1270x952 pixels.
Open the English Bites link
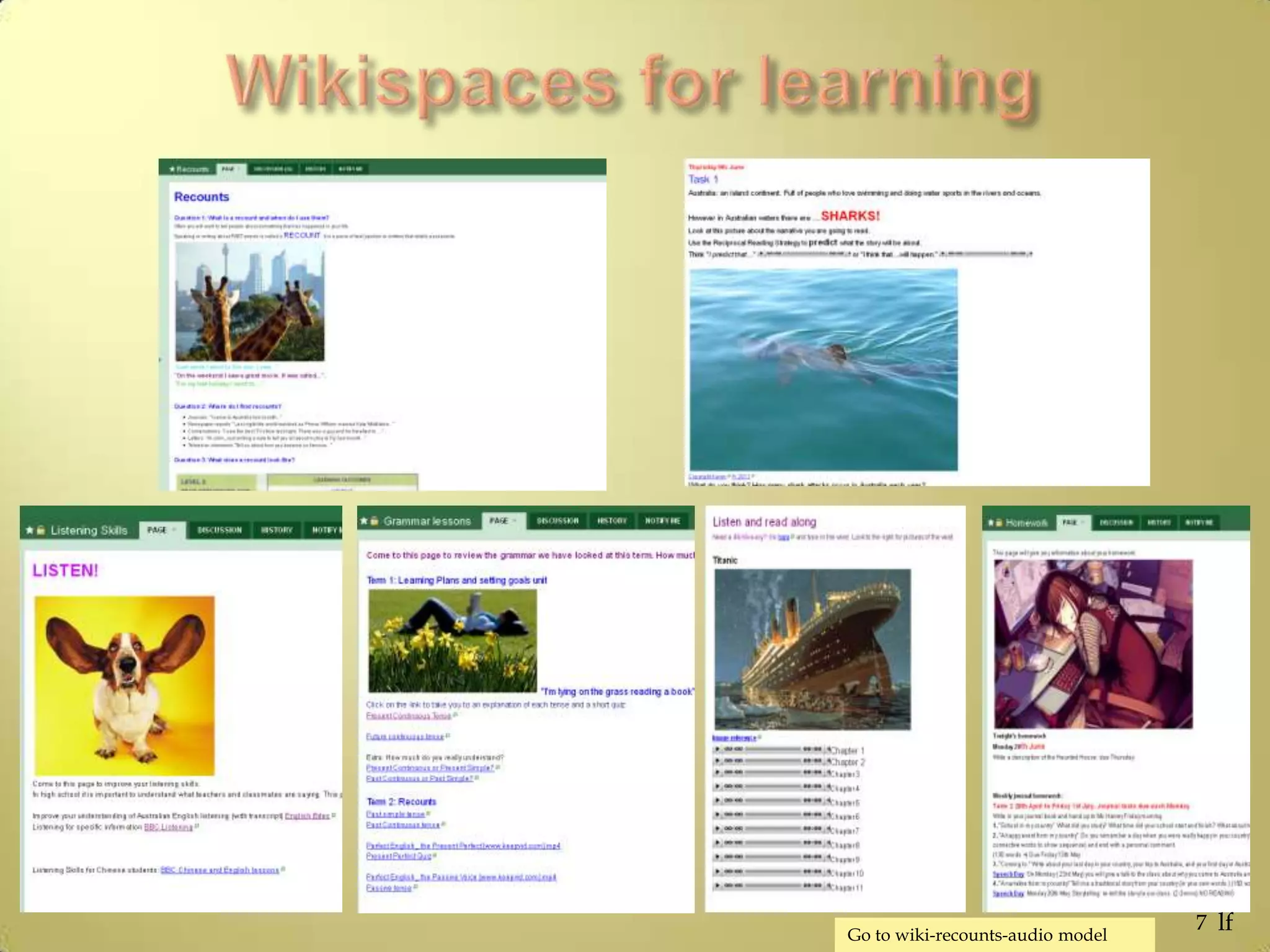coord(308,816)
